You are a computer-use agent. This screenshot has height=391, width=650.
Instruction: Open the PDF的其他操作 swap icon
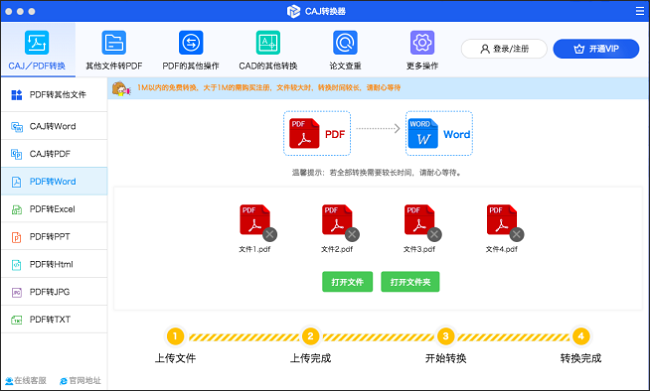click(x=191, y=42)
